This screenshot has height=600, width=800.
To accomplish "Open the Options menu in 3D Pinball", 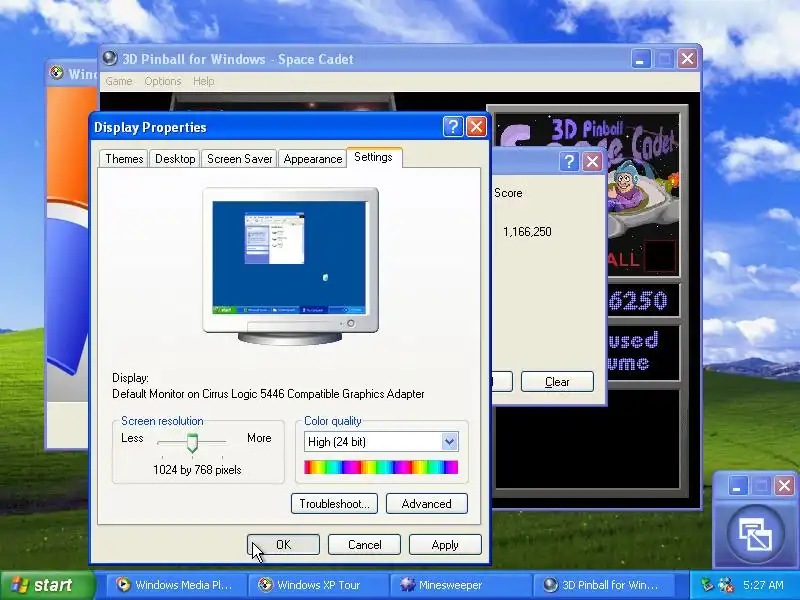I will click(x=163, y=81).
